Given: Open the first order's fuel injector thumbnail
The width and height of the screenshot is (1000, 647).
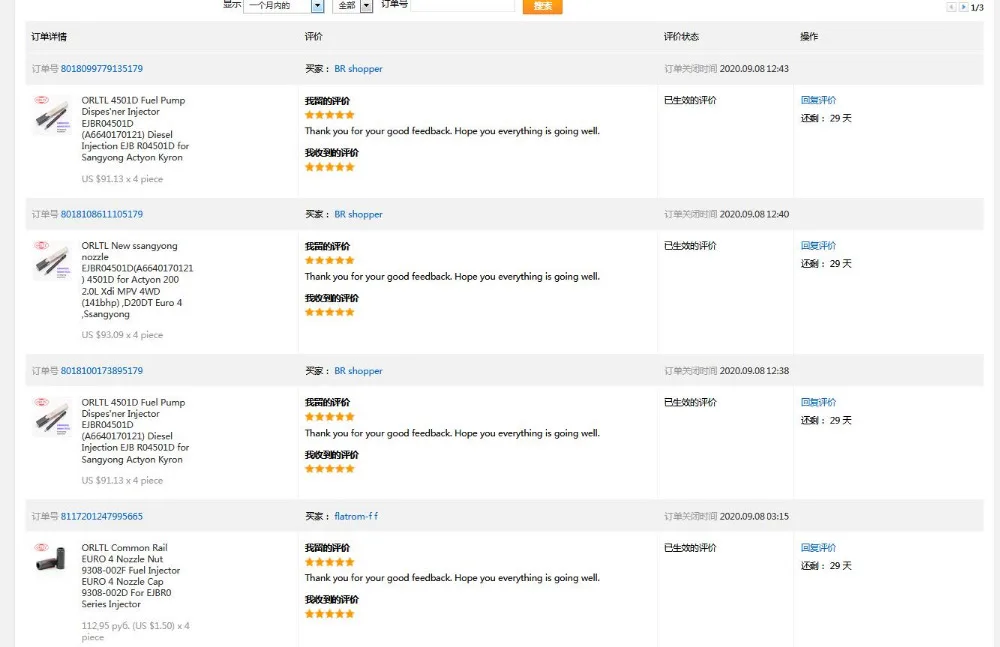Looking at the screenshot, I should pyautogui.click(x=51, y=115).
